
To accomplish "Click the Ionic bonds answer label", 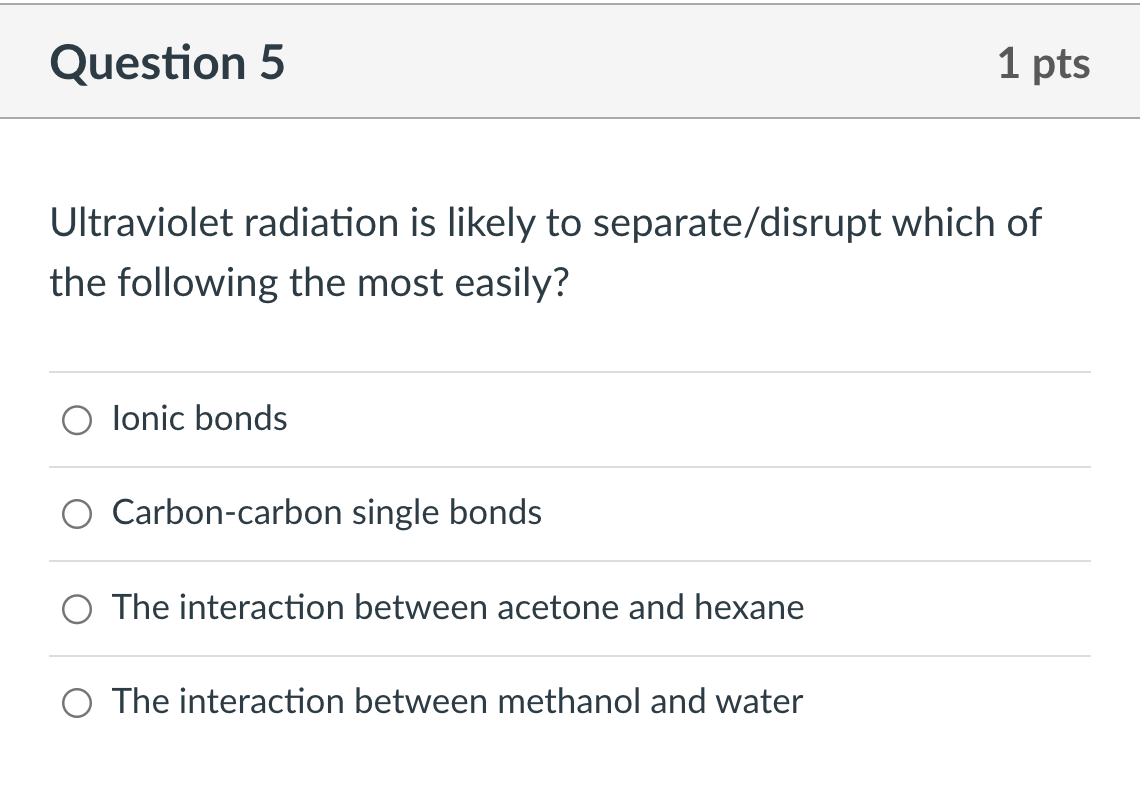I will [199, 419].
